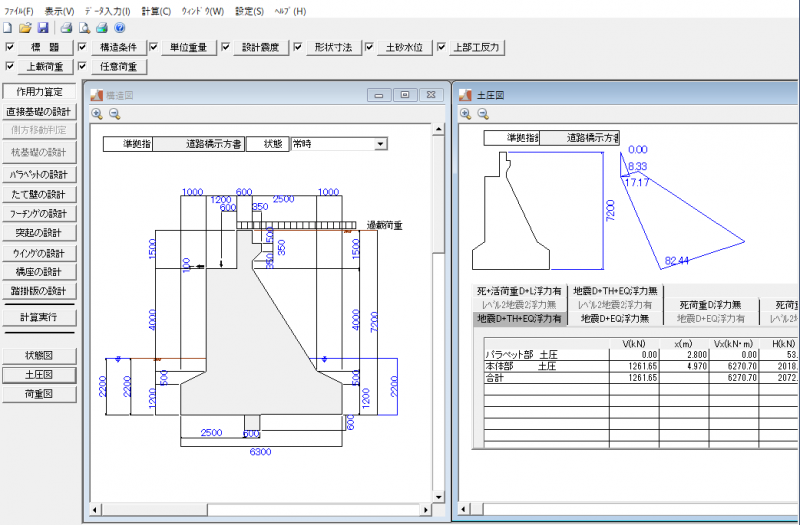Click 突起の設計 button
The image size is (800, 525).
(x=39, y=233)
